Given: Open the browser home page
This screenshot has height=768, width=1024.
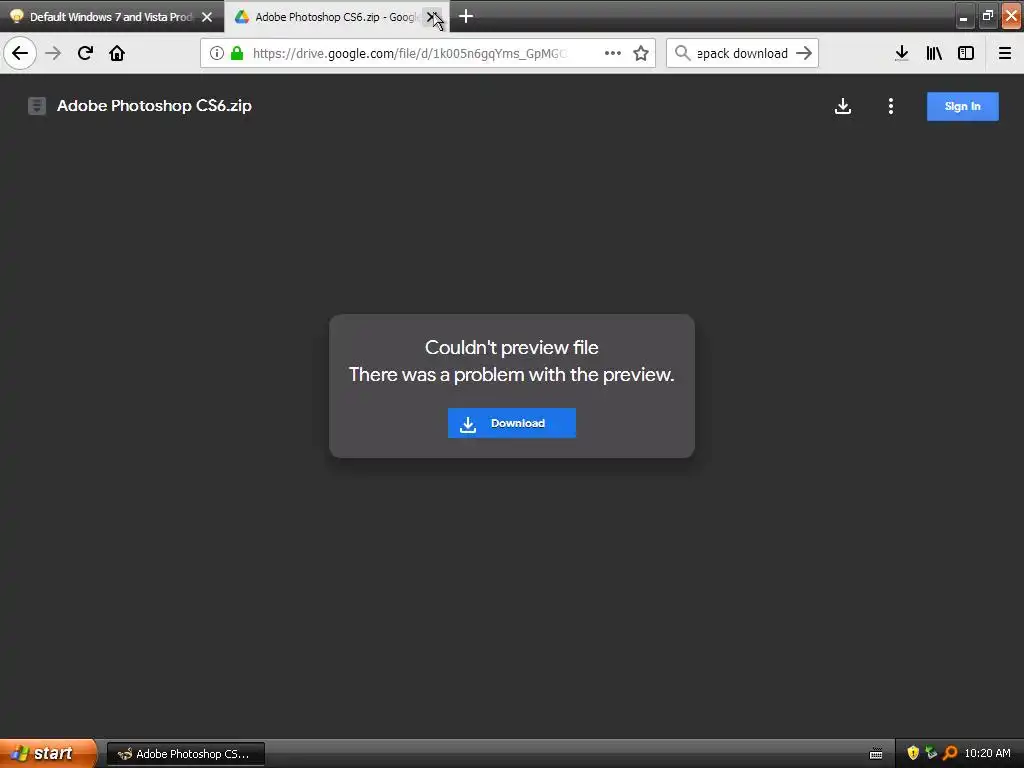Looking at the screenshot, I should point(117,53).
